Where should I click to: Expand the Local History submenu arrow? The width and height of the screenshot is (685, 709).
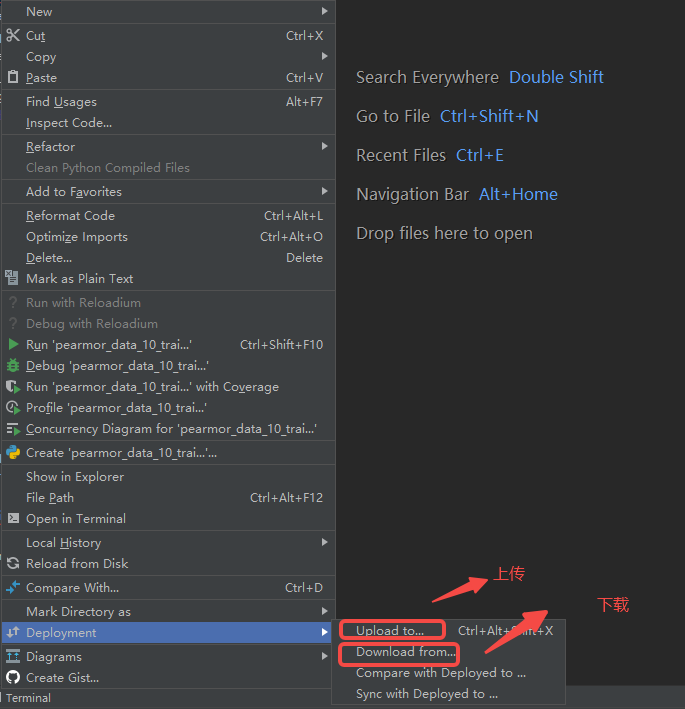pyautogui.click(x=324, y=542)
